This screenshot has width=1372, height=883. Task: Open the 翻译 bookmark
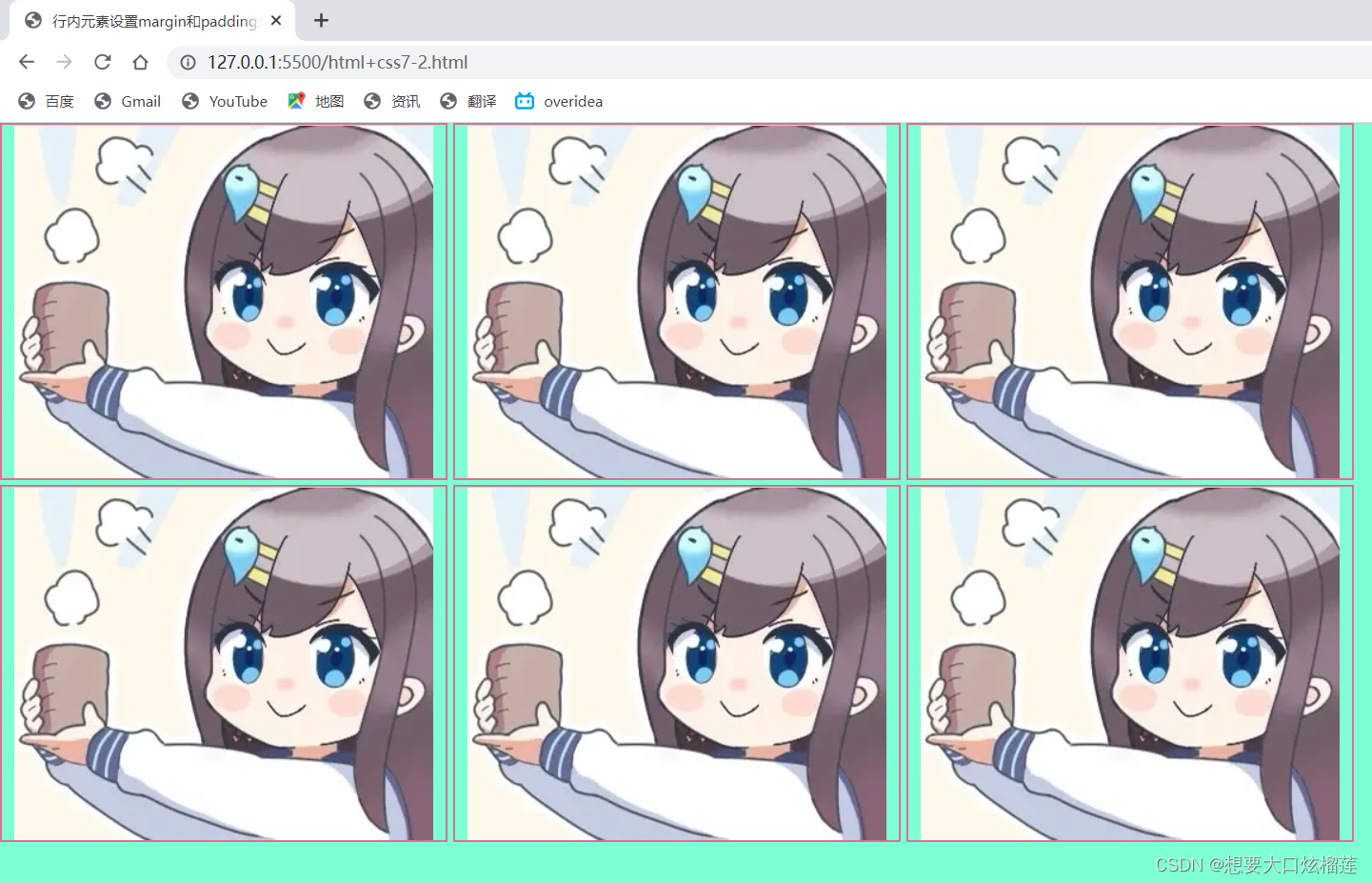click(x=468, y=101)
